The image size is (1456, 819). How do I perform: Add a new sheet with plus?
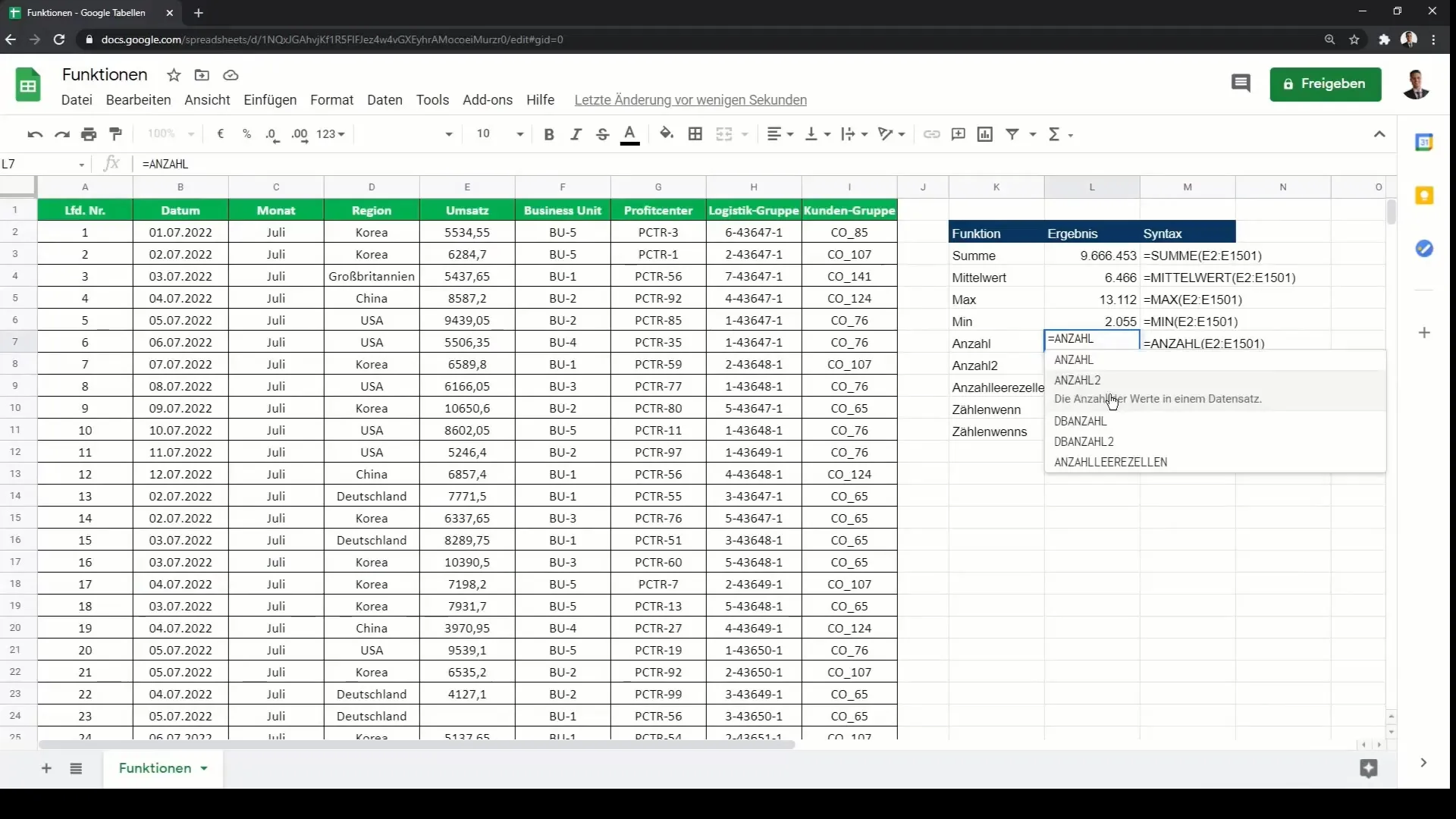point(46,768)
